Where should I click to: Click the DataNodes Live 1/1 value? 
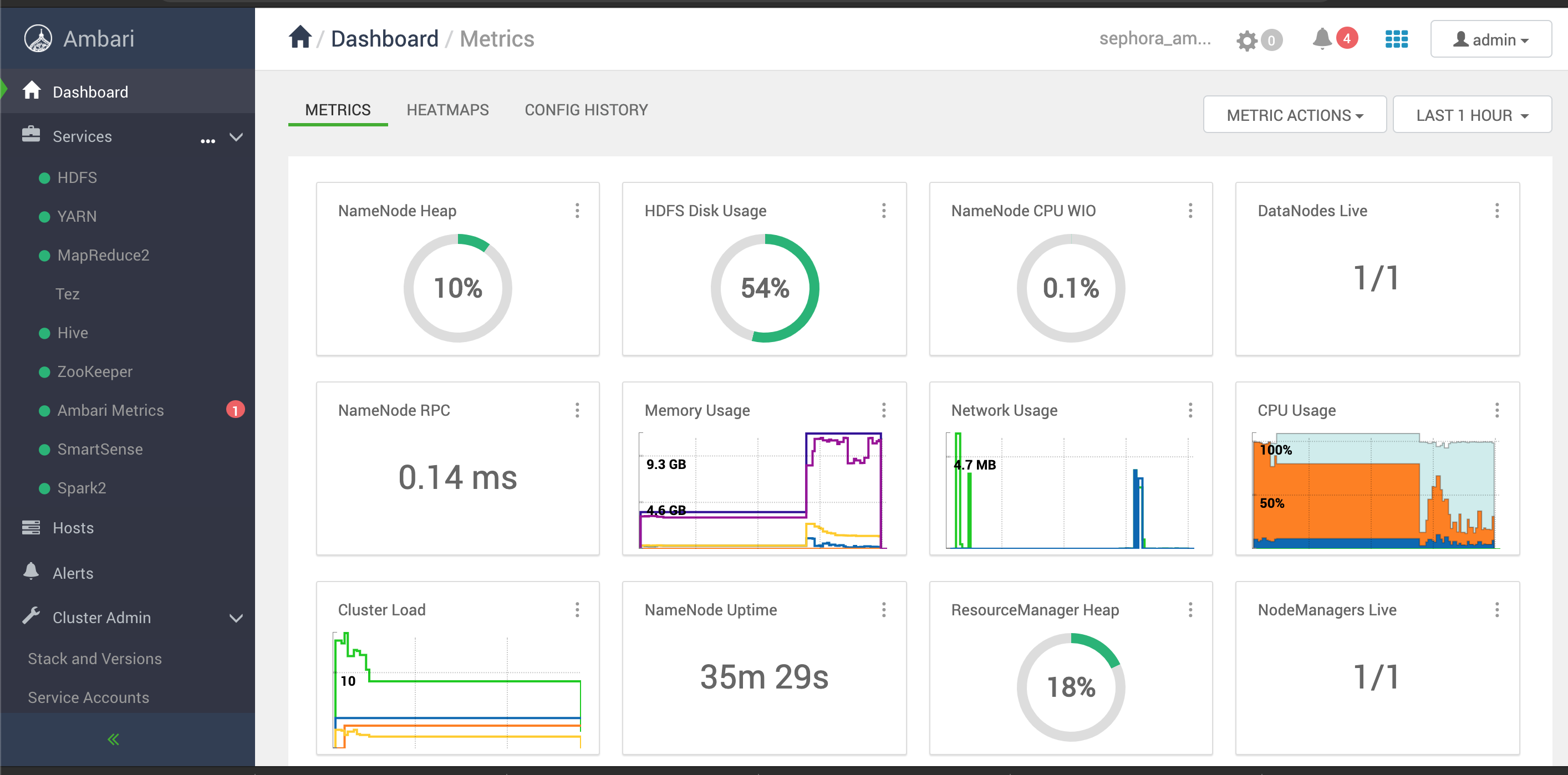(1376, 278)
